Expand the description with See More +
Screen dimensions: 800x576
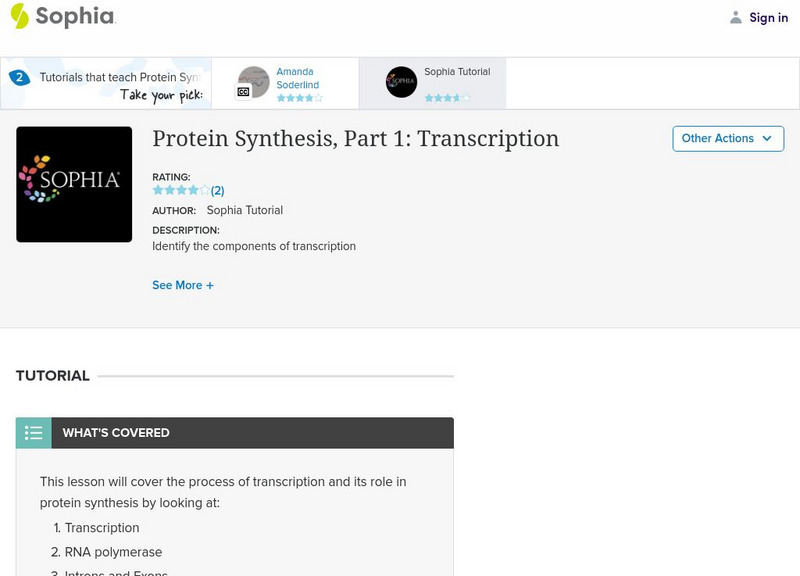(183, 285)
